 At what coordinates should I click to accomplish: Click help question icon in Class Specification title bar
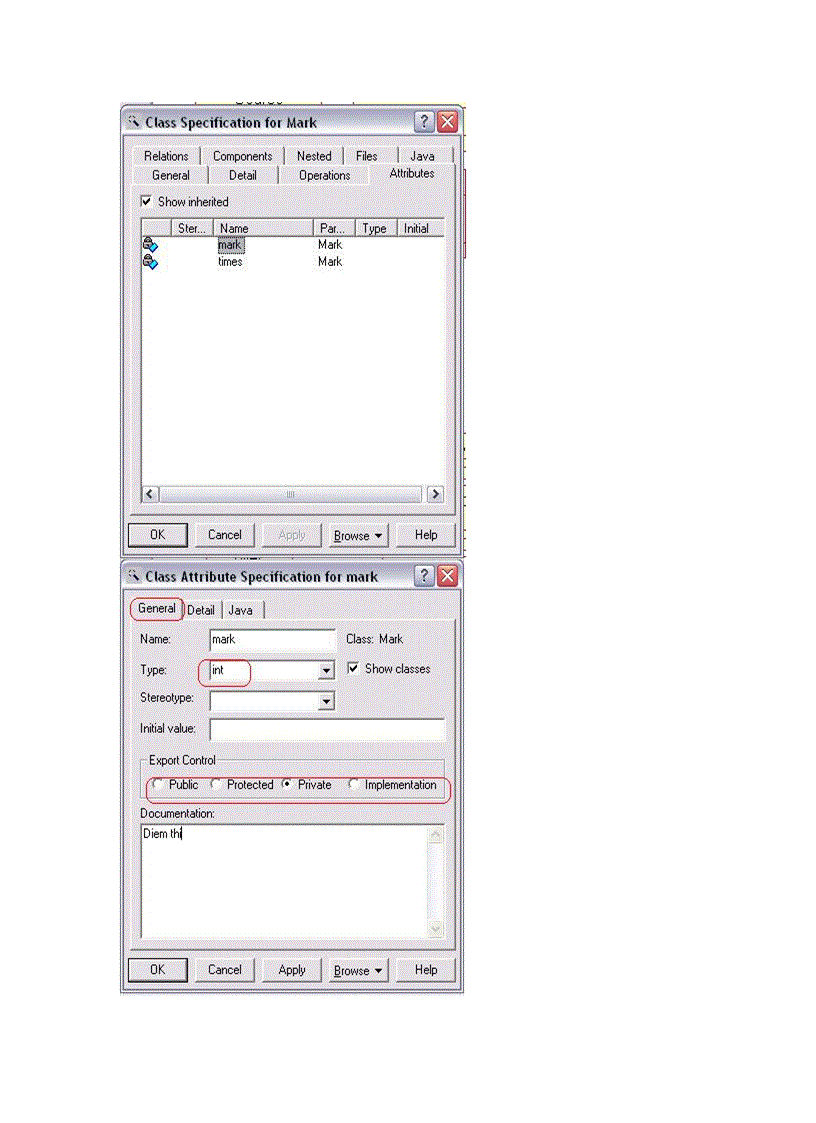[424, 122]
